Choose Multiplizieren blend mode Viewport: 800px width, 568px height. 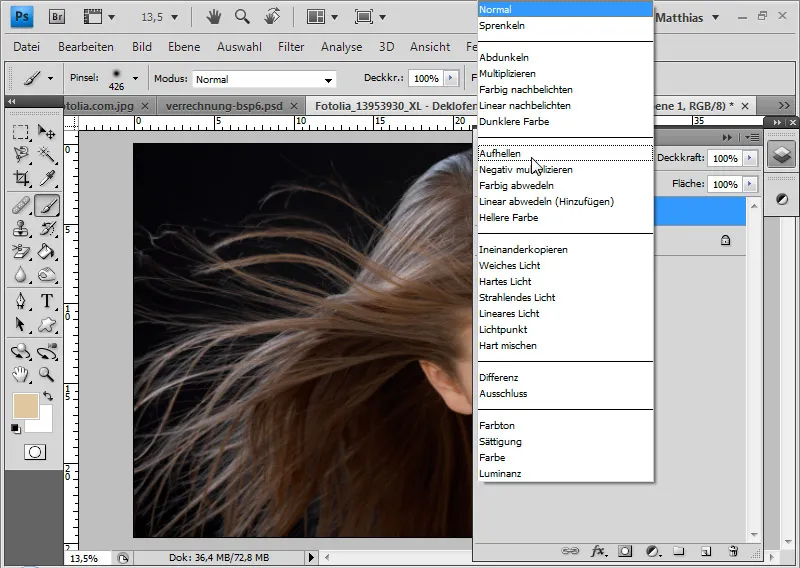click(x=565, y=73)
